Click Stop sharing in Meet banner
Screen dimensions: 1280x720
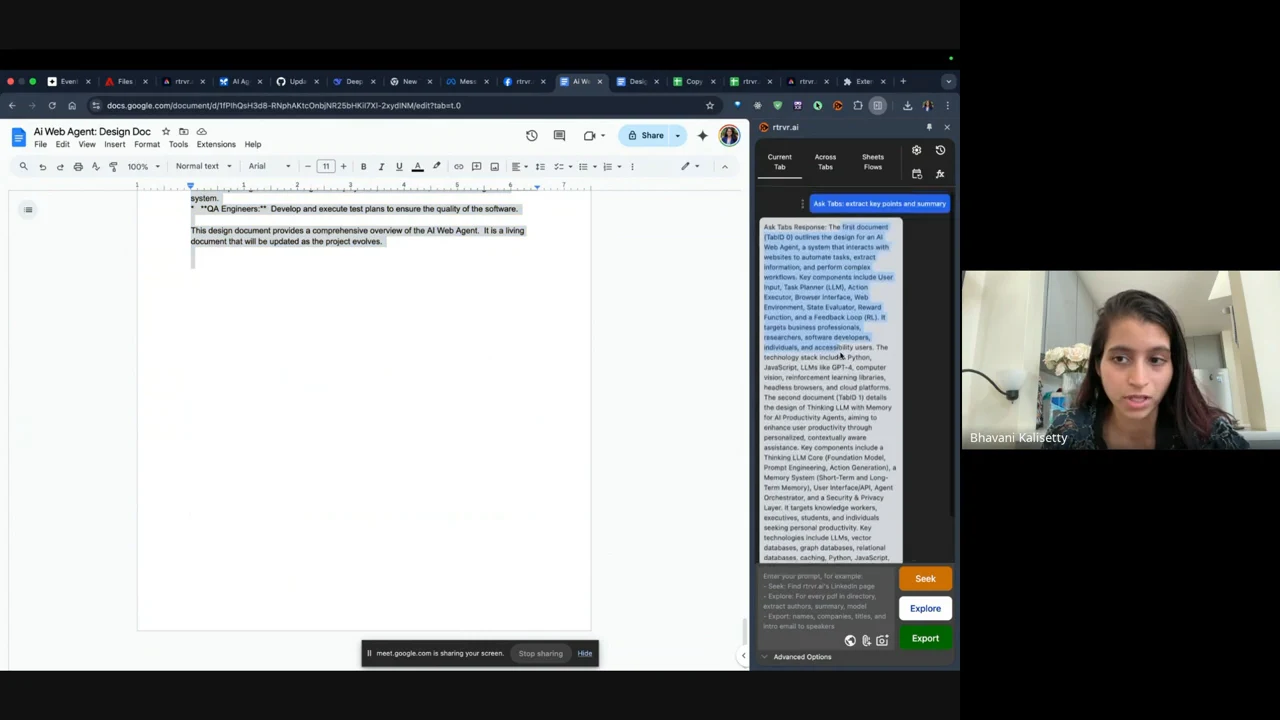(x=540, y=654)
